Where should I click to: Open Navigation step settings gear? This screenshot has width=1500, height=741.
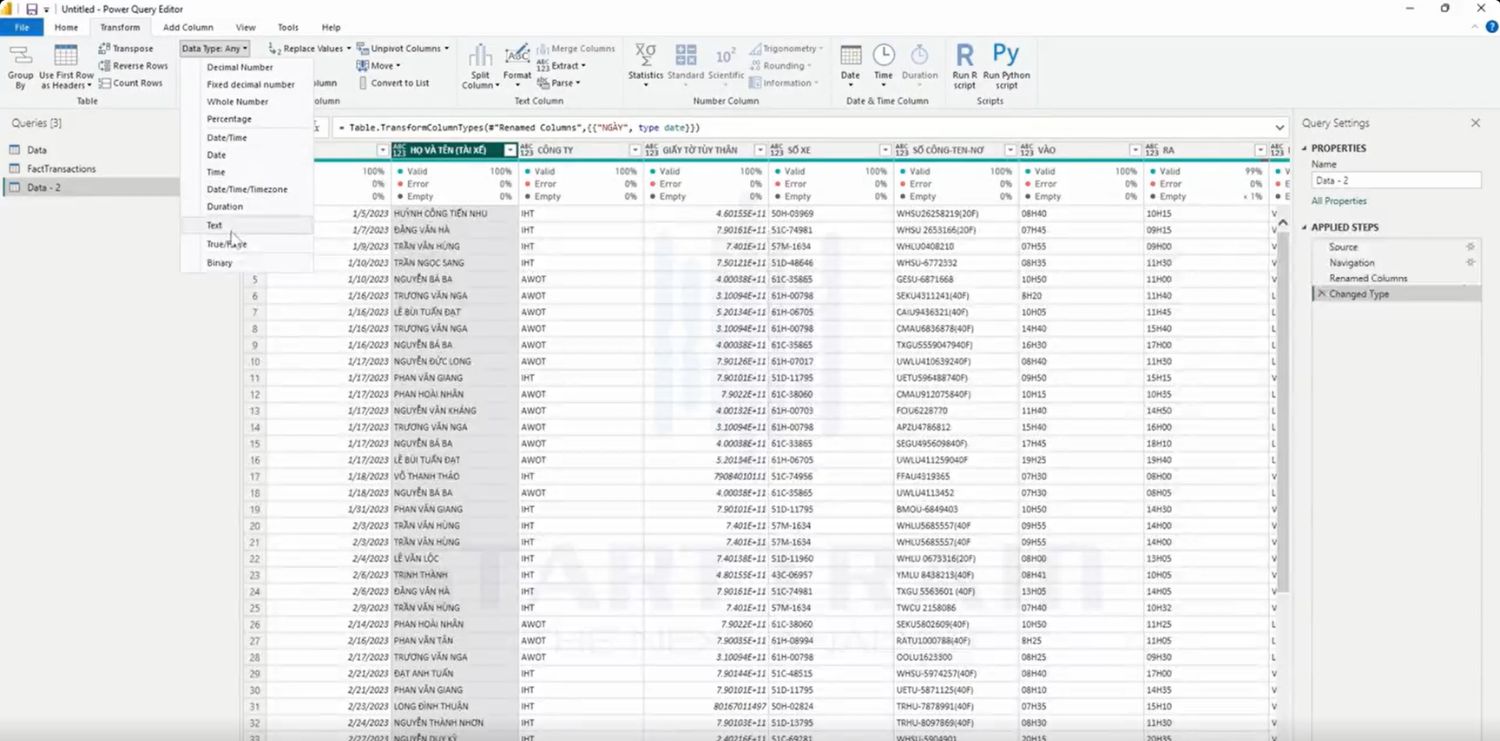(x=1470, y=262)
